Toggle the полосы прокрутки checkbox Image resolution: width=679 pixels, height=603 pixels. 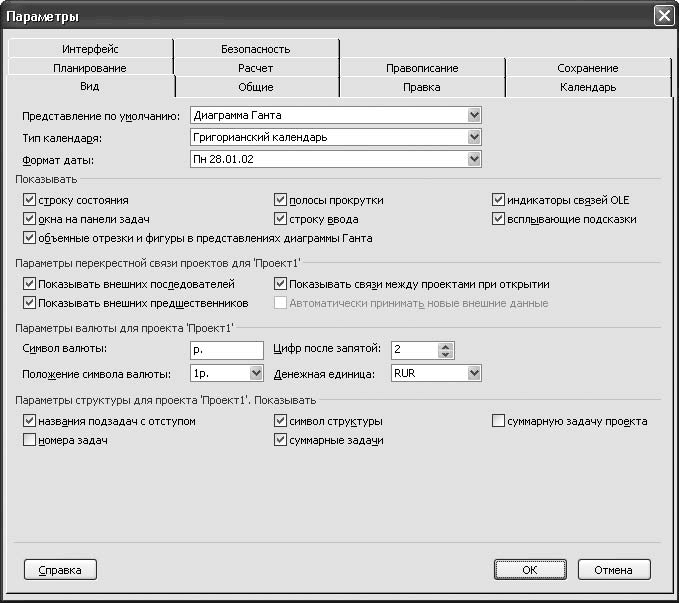click(281, 201)
